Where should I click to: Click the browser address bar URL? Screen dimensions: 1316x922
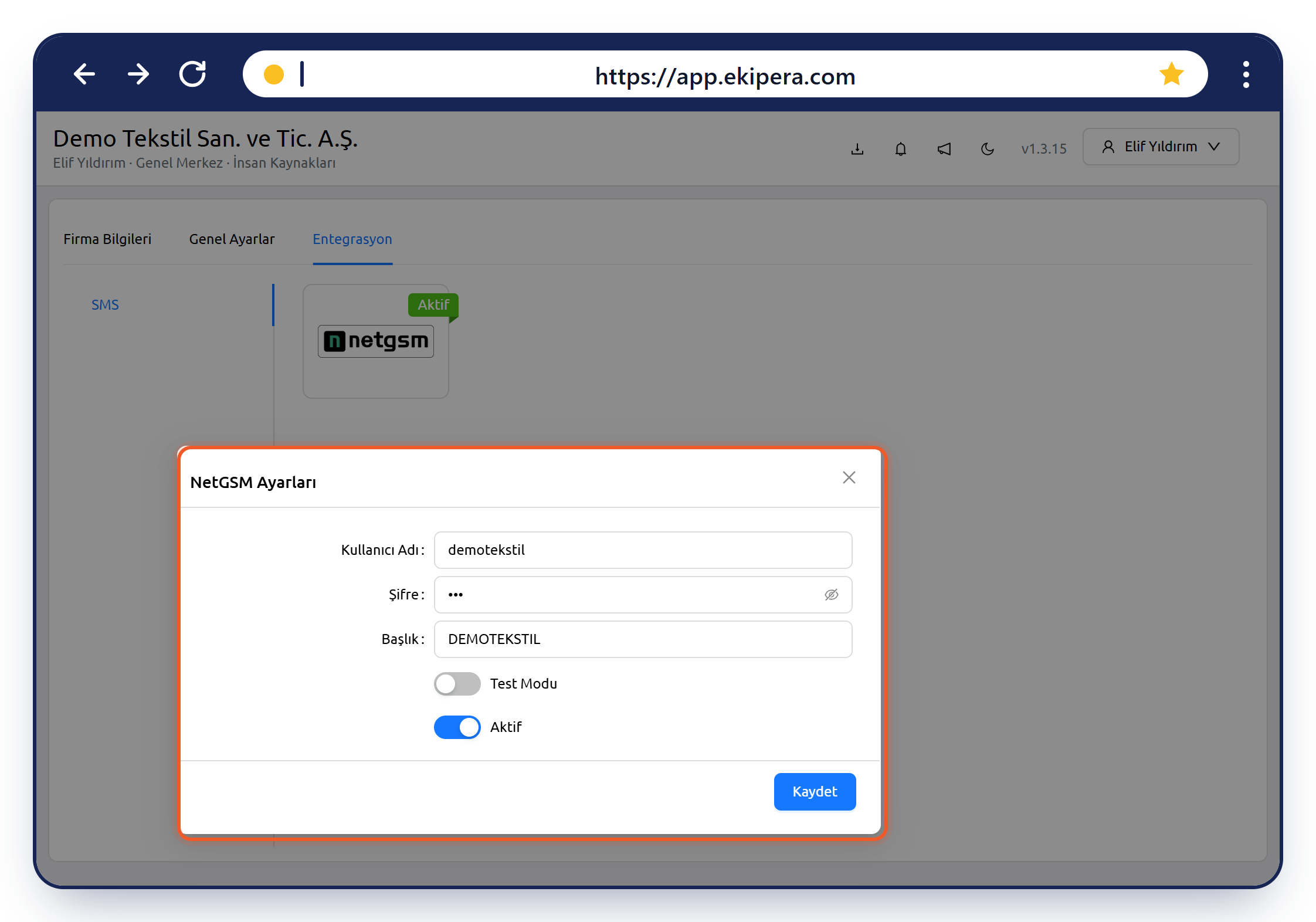click(x=725, y=76)
